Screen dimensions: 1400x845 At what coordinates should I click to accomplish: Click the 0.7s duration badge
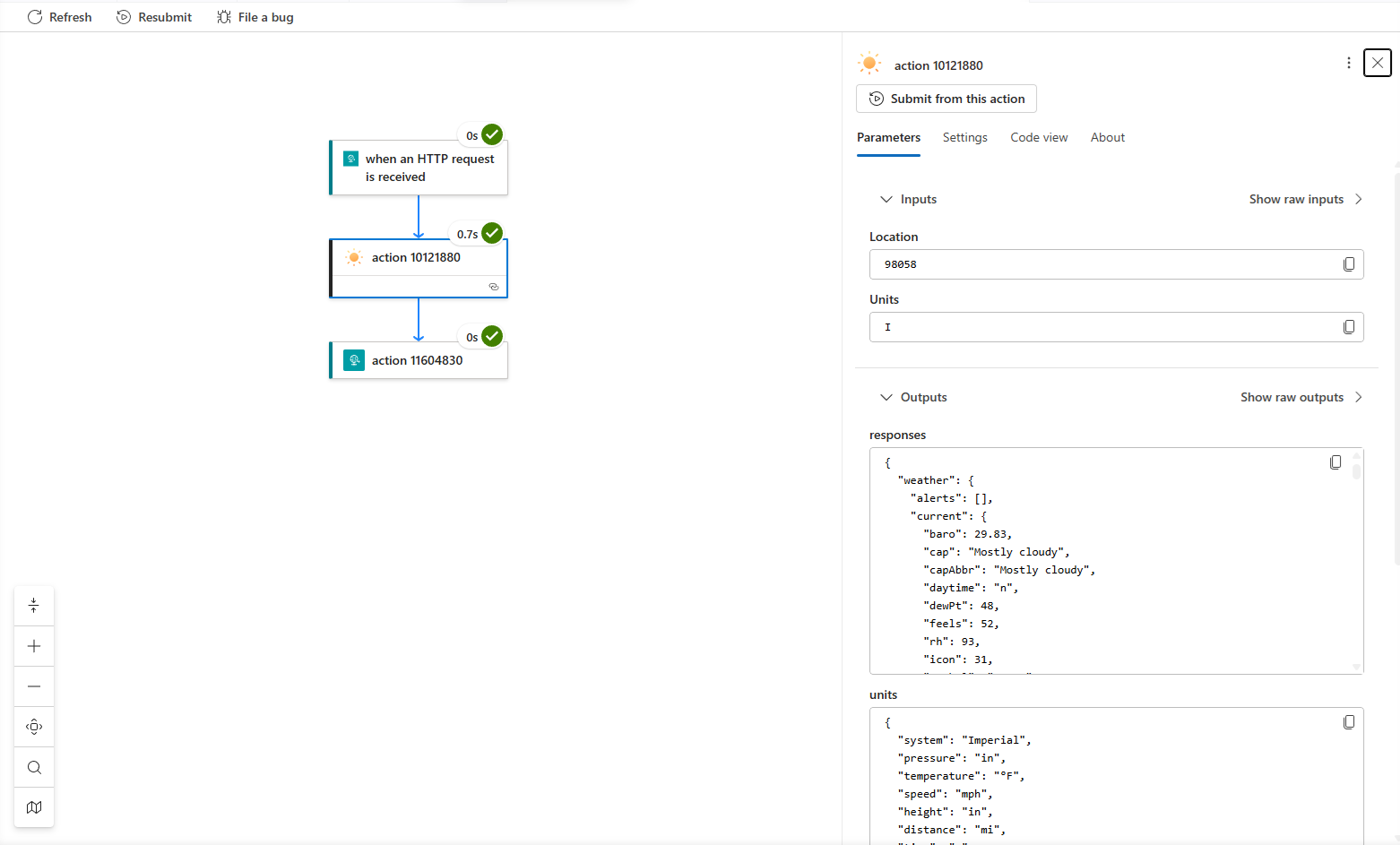pyautogui.click(x=467, y=234)
